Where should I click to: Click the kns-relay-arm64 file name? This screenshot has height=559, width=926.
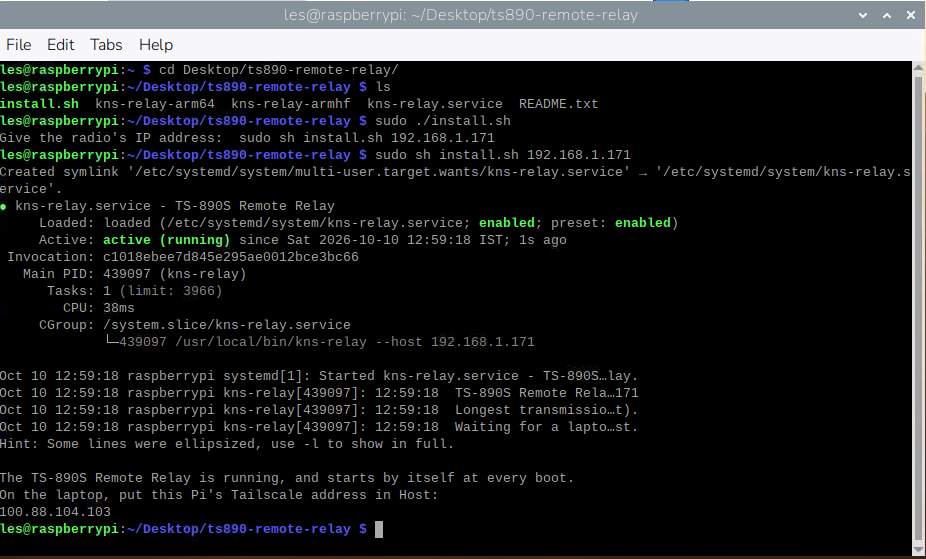(155, 104)
